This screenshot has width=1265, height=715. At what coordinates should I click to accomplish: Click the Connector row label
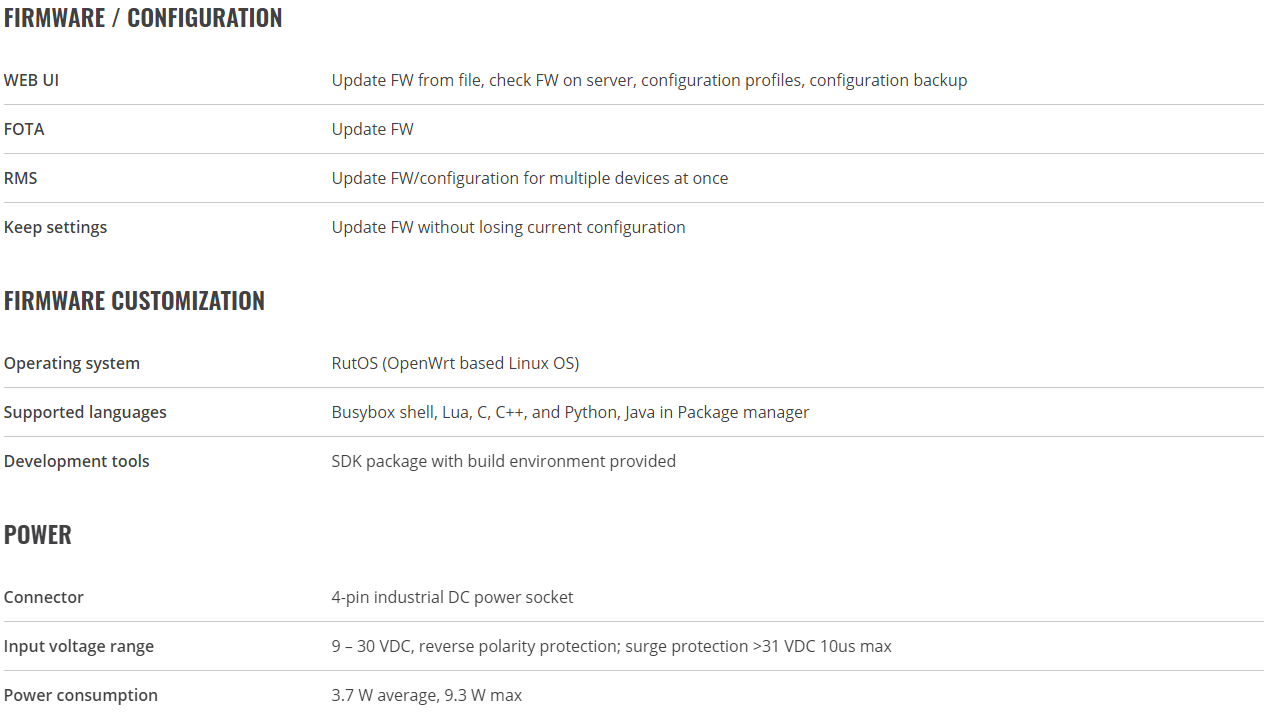(44, 597)
